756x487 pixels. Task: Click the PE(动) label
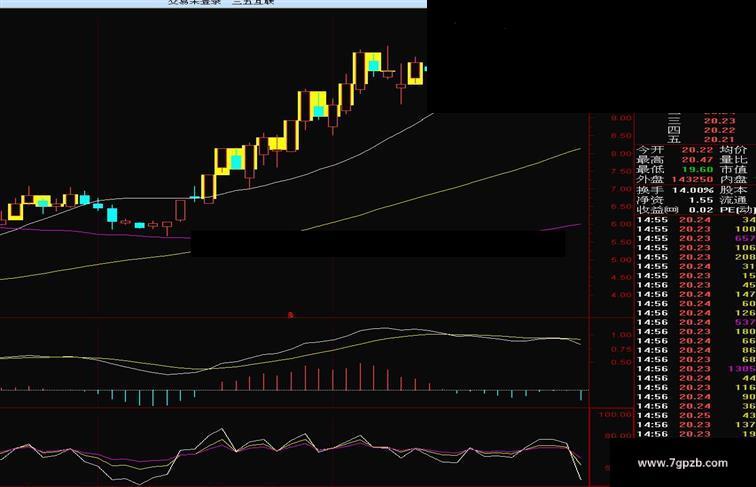(737, 210)
